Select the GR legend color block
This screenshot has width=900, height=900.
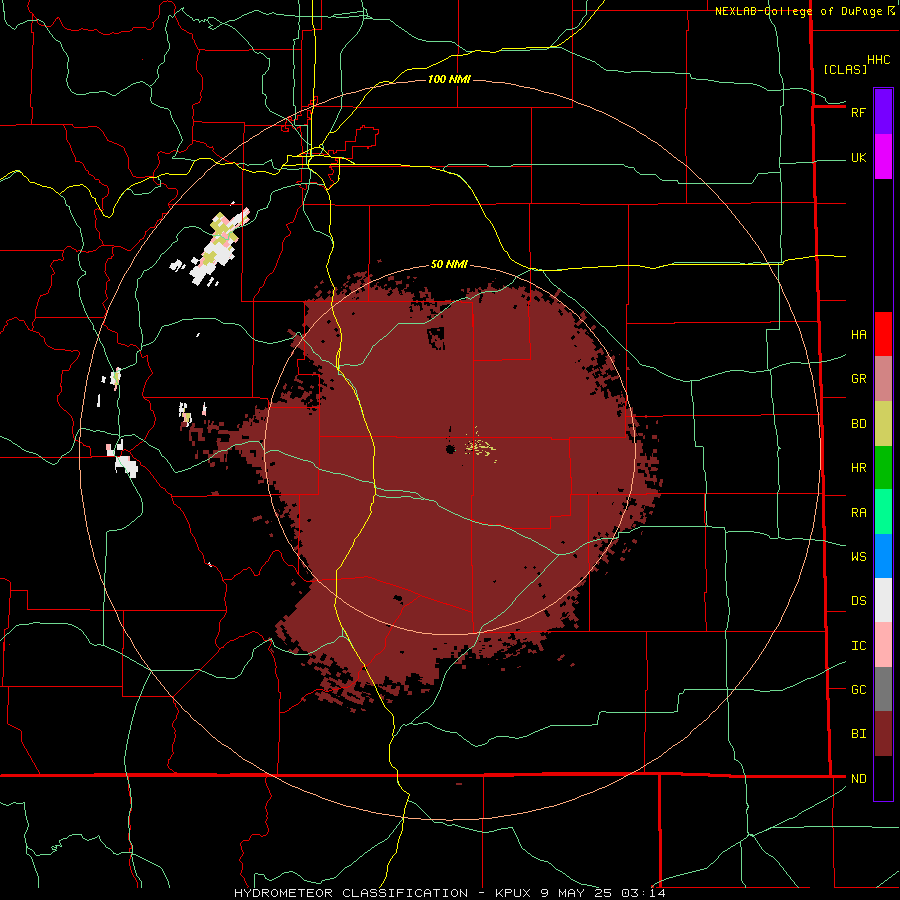pos(883,379)
